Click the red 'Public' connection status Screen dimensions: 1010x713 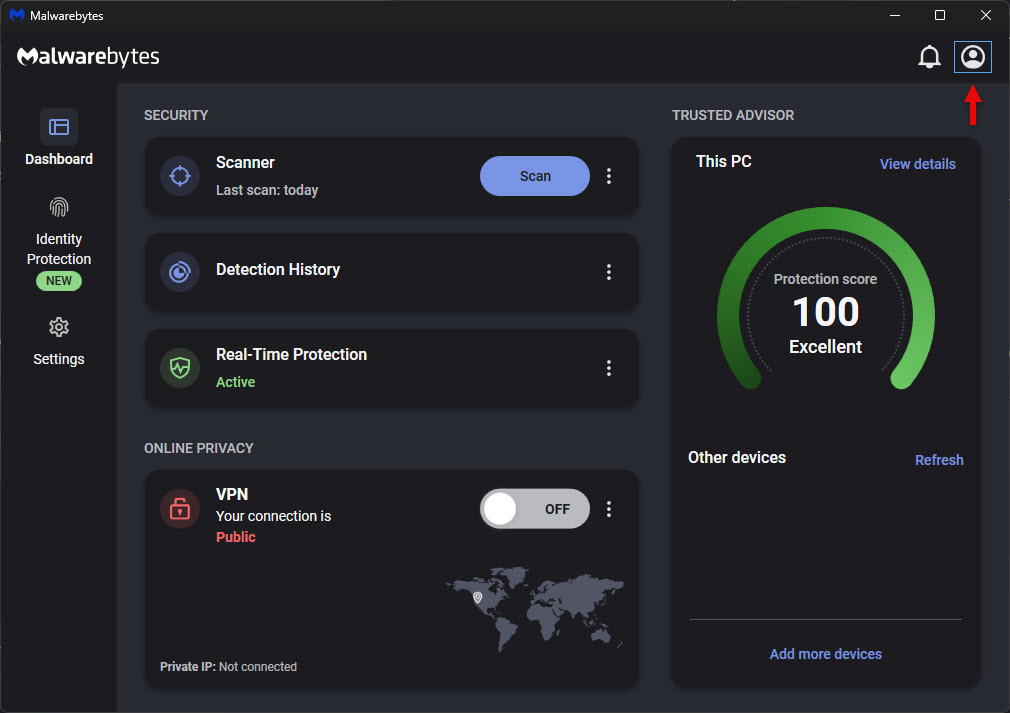tap(236, 537)
